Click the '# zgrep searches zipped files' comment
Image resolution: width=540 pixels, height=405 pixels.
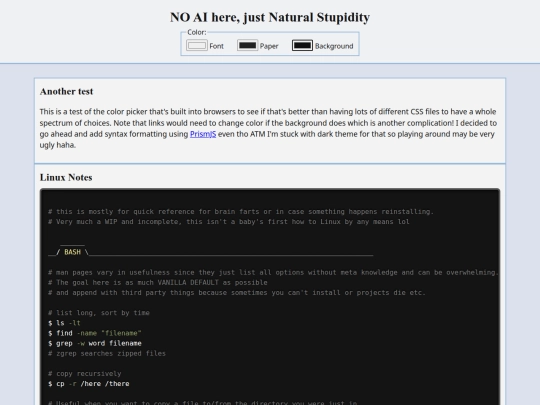coord(107,353)
